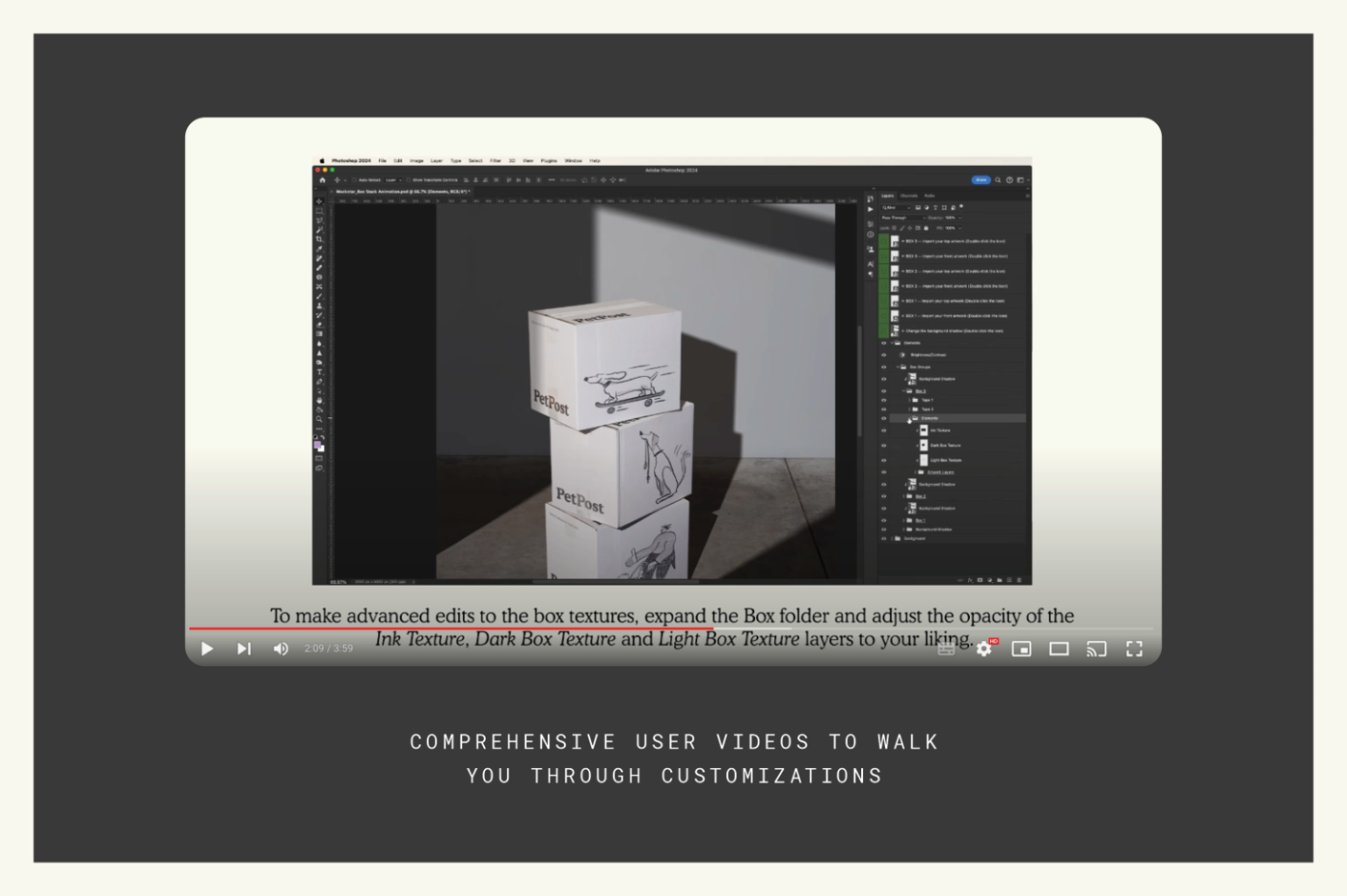Switch to theater mode view
The width and height of the screenshot is (1347, 896).
pyautogui.click(x=1059, y=649)
